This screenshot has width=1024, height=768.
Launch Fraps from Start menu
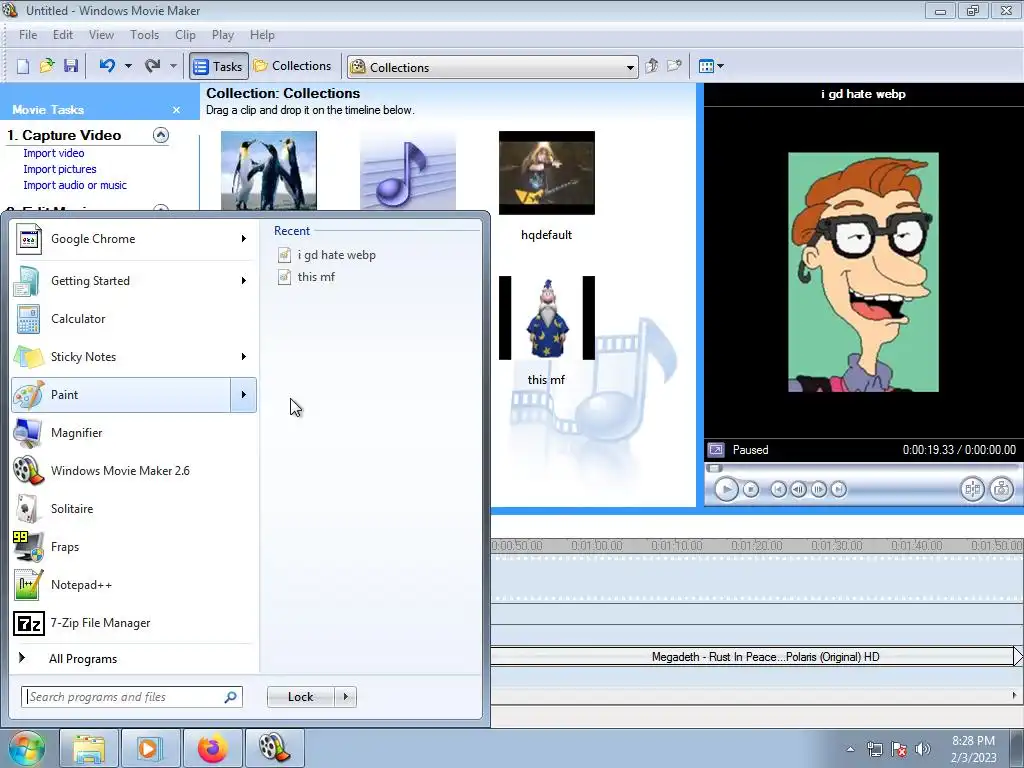[x=134, y=547]
